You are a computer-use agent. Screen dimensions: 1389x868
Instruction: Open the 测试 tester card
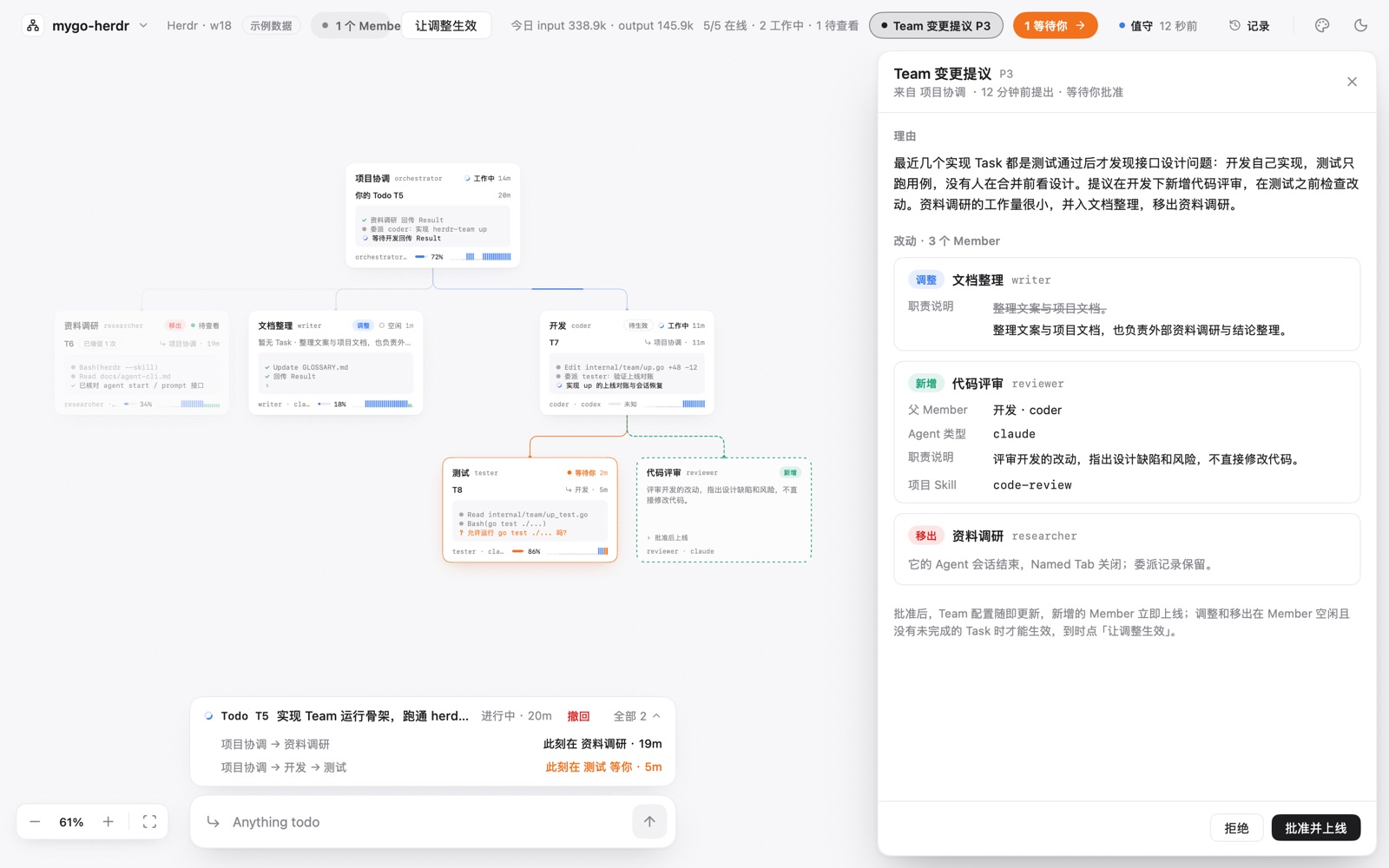[530, 510]
